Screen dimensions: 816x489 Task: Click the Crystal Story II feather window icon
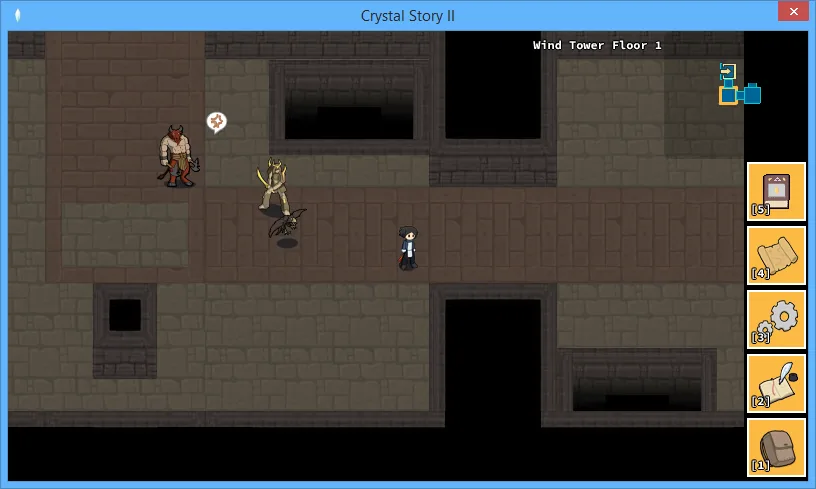click(x=18, y=16)
